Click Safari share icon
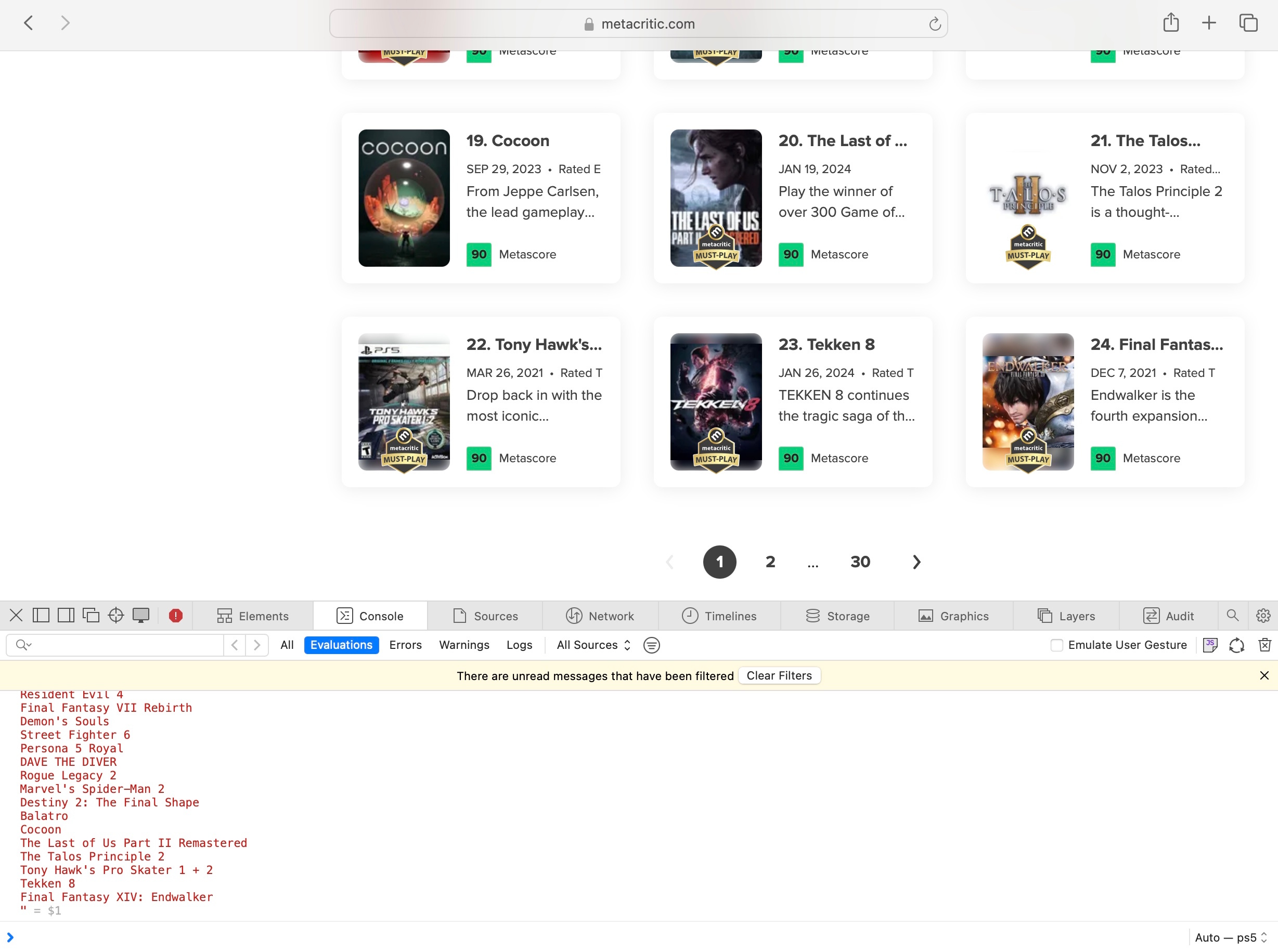 tap(1170, 23)
